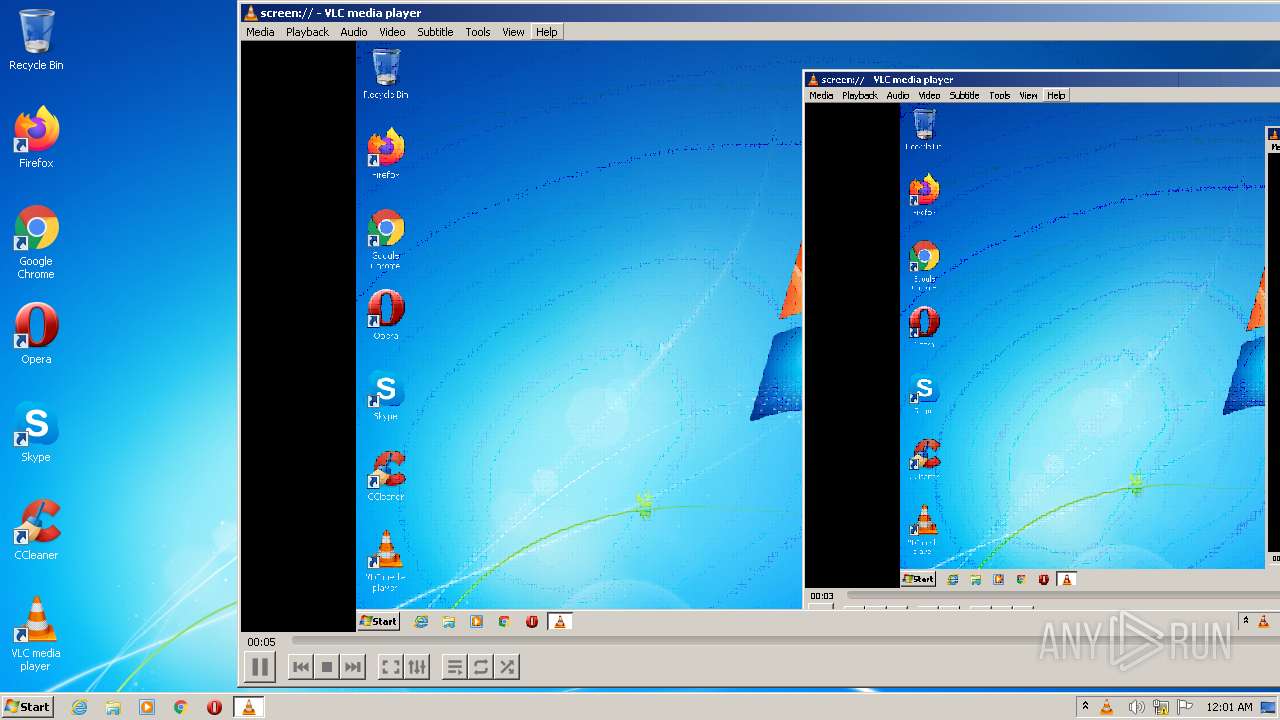Skip to next media in playlist
The height and width of the screenshot is (720, 1280).
[352, 667]
